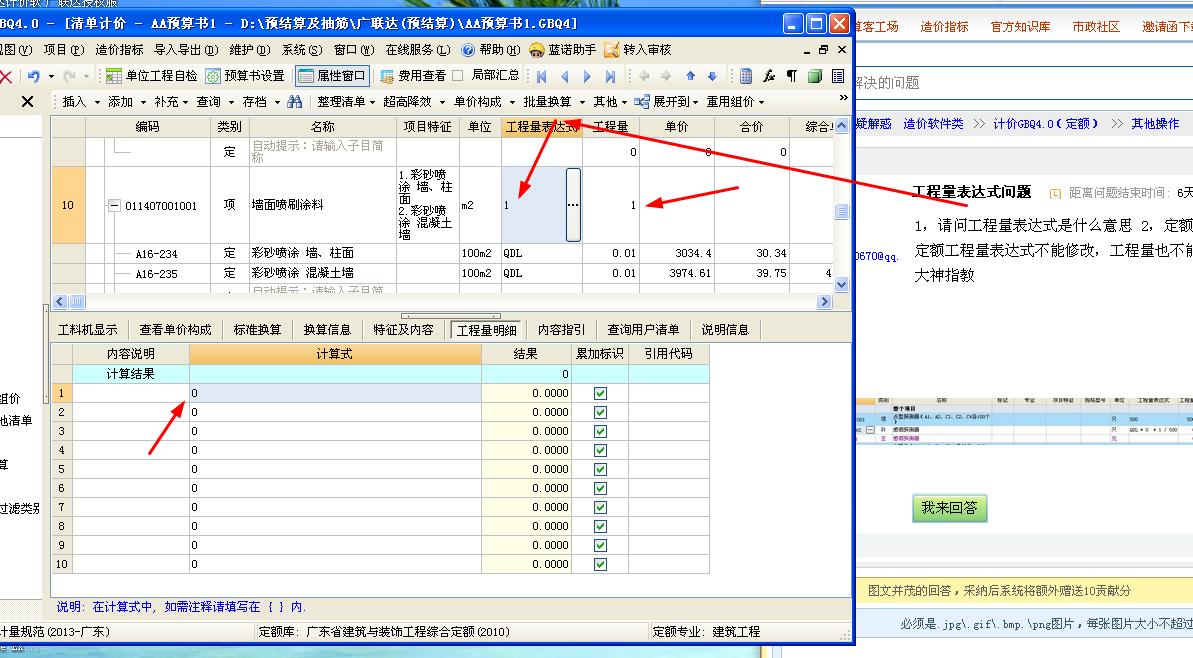Open 市政社区 link in browser window

pos(1096,27)
